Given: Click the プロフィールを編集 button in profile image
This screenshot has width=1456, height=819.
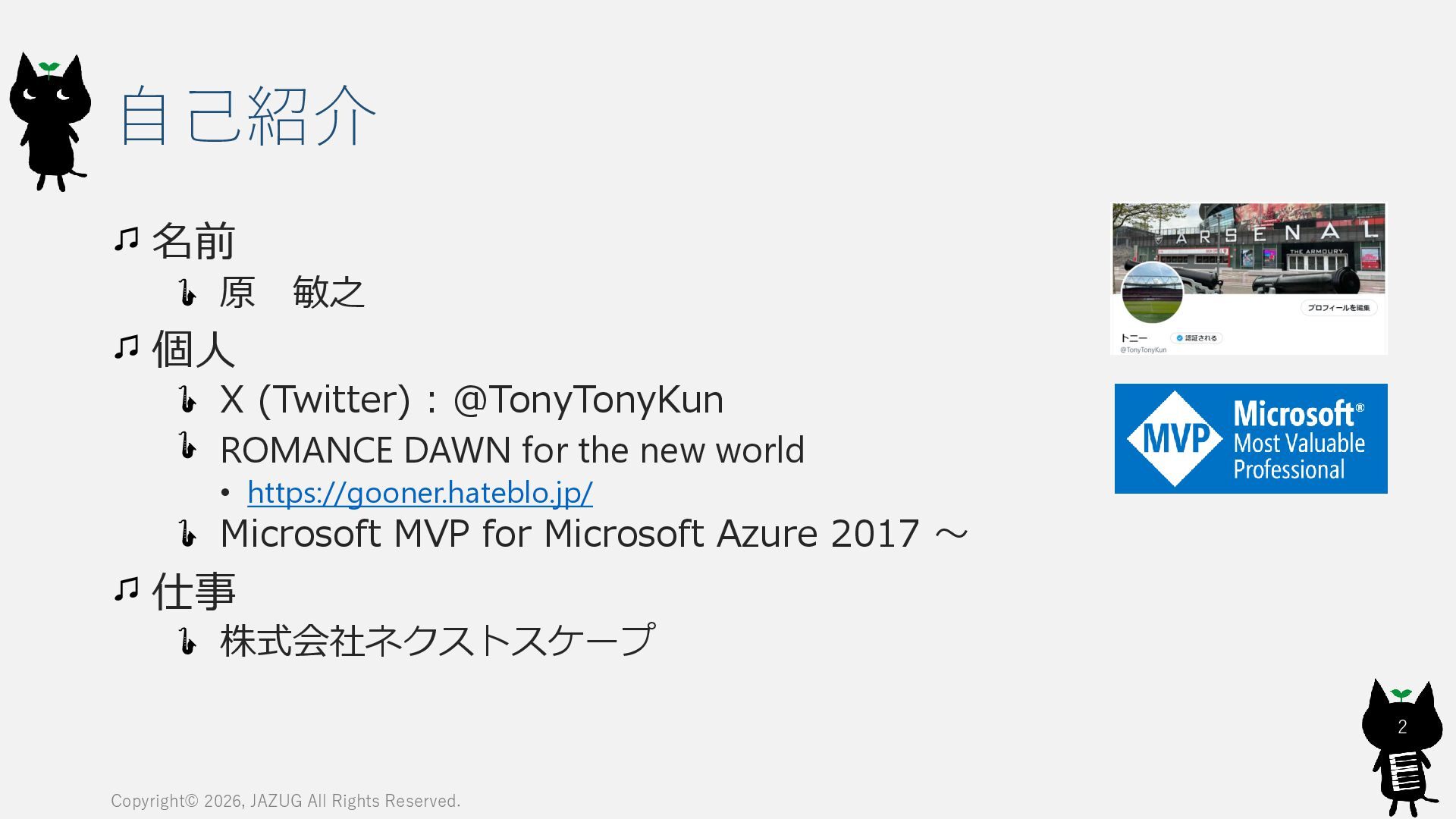Looking at the screenshot, I should (1338, 307).
